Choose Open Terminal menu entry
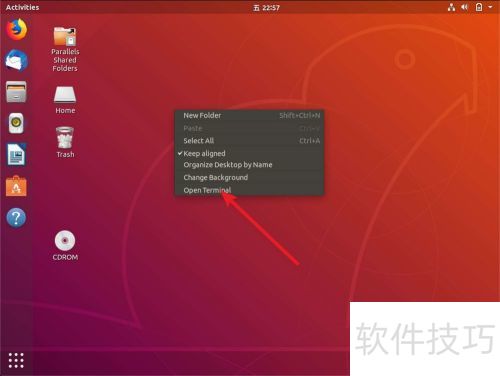Screen dimensions: 500x376 pyautogui.click(x=249, y=190)
